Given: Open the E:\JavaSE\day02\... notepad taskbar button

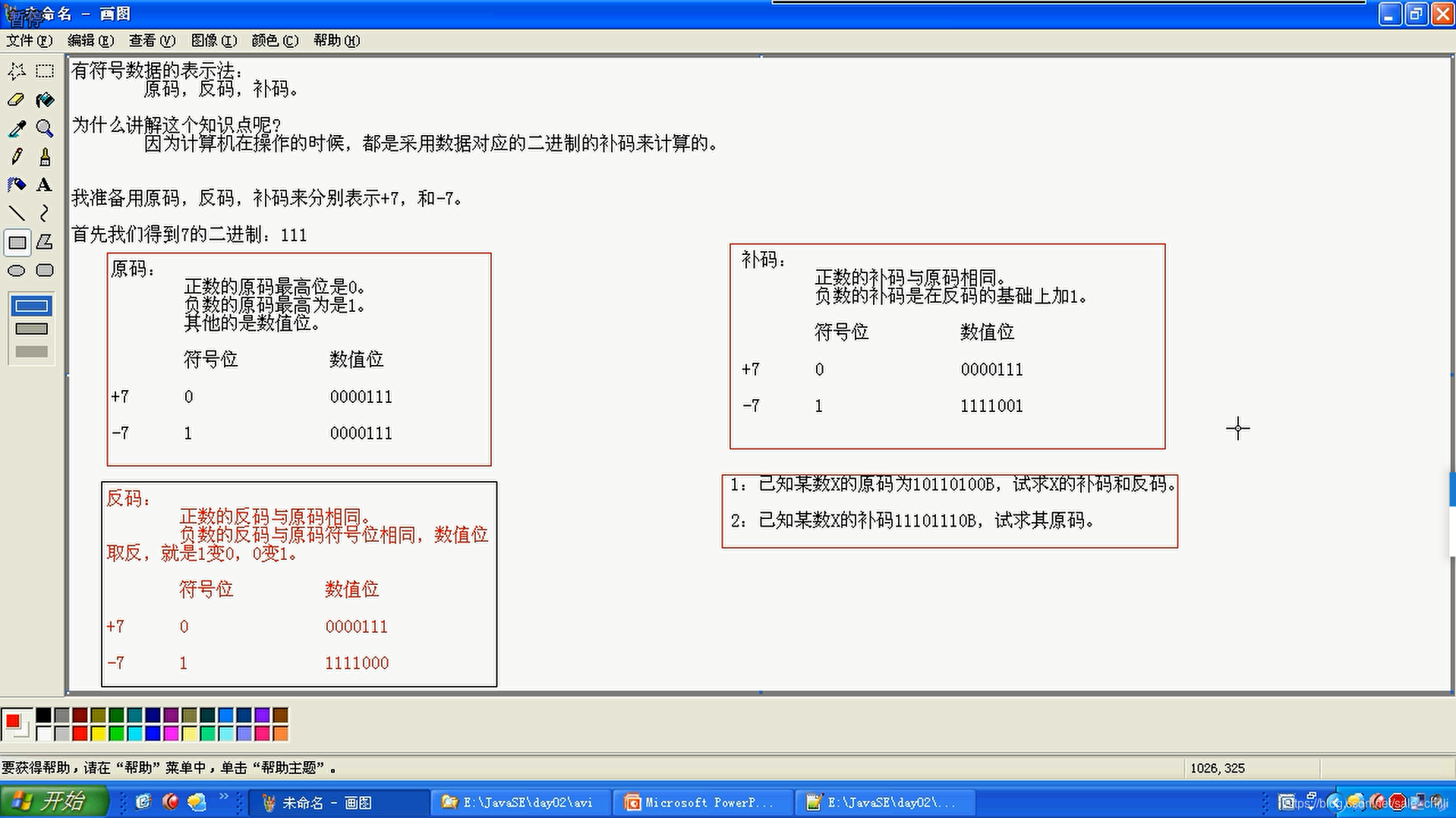Looking at the screenshot, I should 885,802.
